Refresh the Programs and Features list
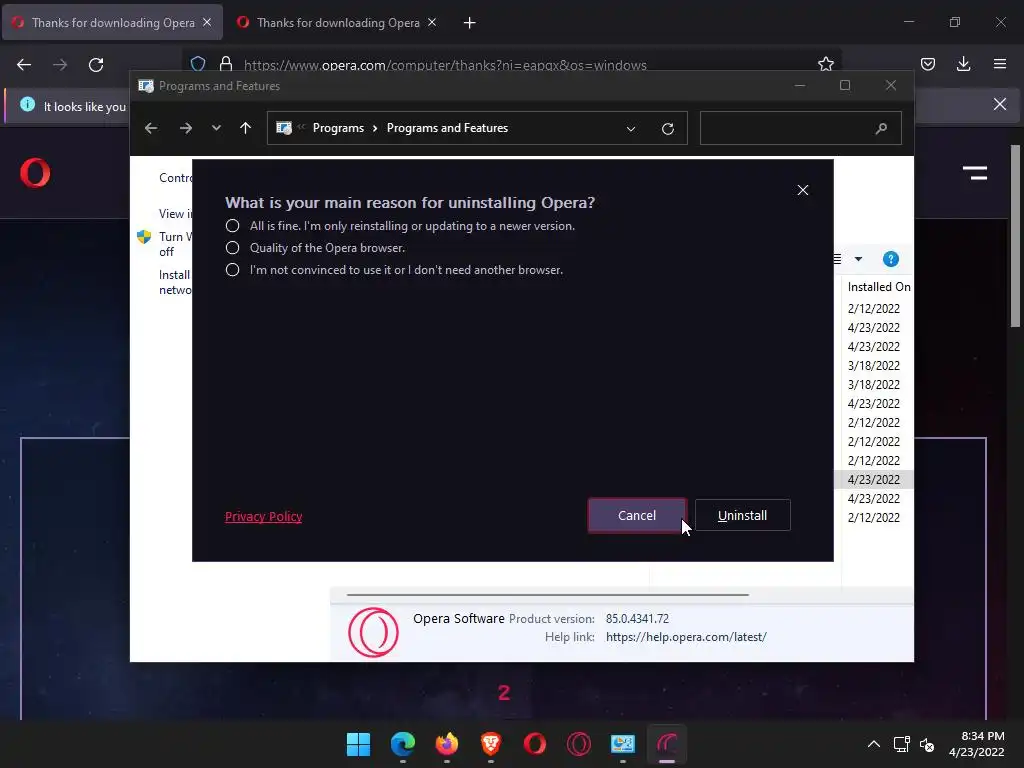1024x768 pixels. pyautogui.click(x=667, y=129)
